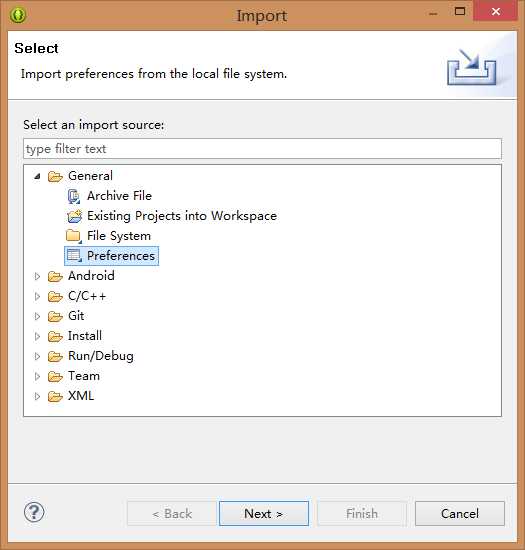
Task: Click the Preferences item icon
Action: pos(74,256)
